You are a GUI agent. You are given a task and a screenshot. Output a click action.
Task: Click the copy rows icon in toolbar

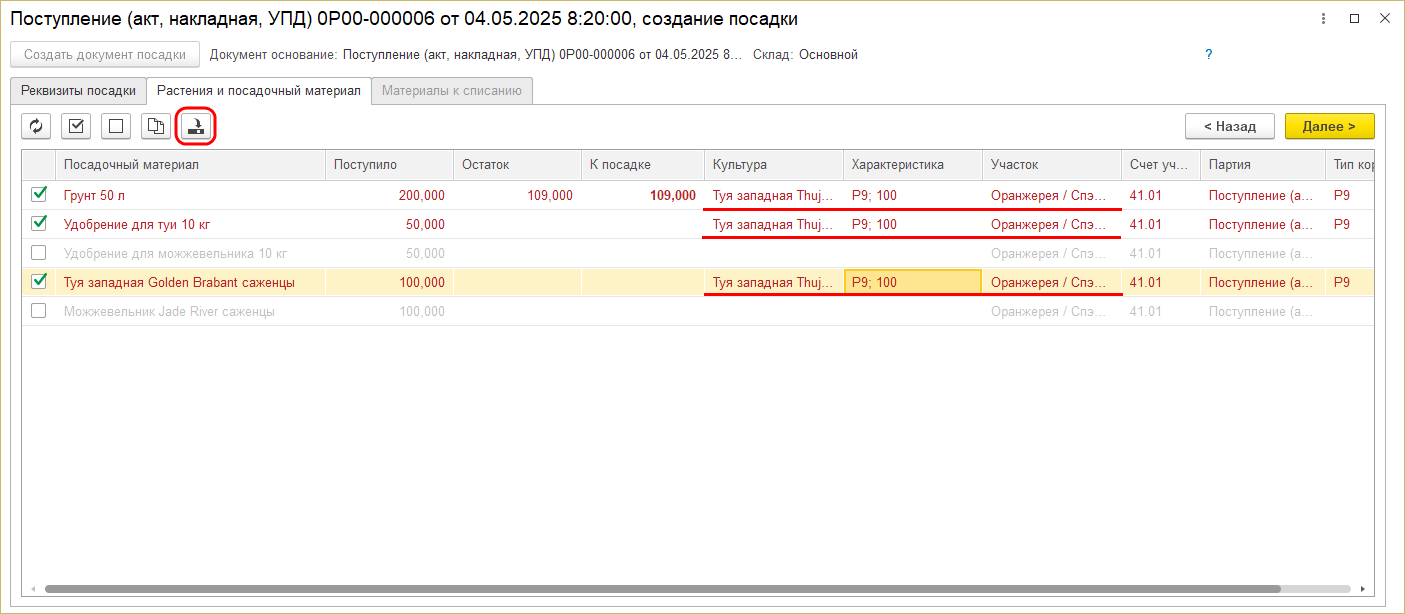click(x=156, y=126)
